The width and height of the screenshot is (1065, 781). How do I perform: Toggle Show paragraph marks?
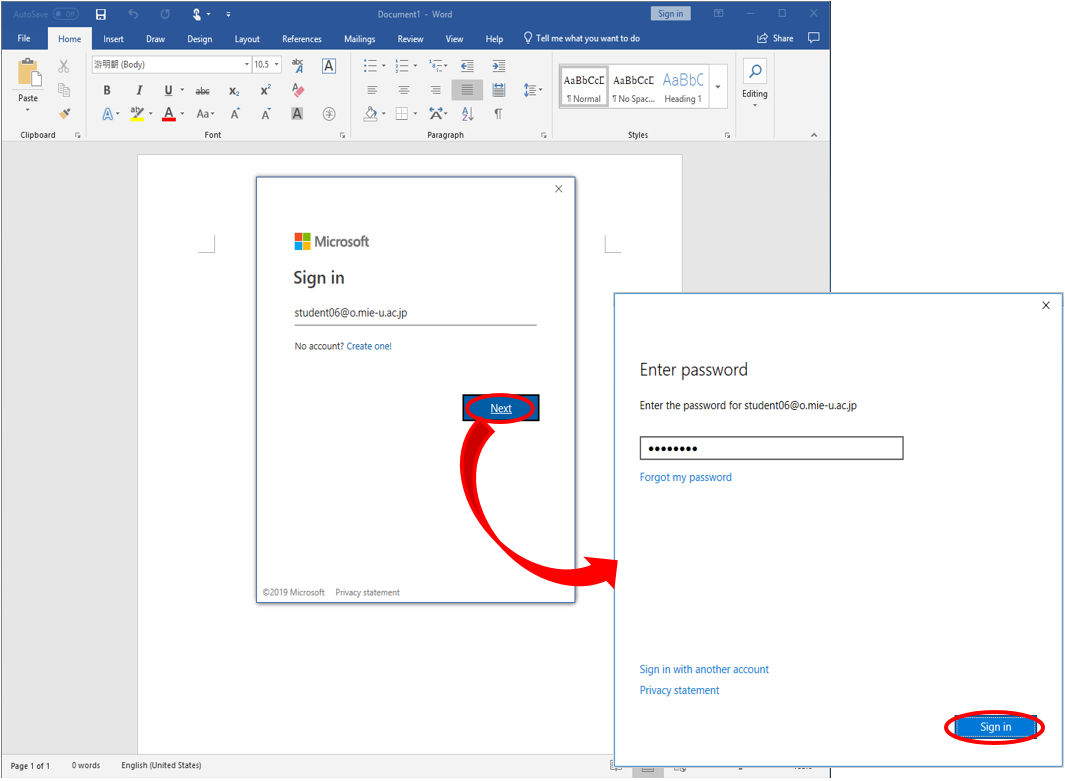click(499, 114)
